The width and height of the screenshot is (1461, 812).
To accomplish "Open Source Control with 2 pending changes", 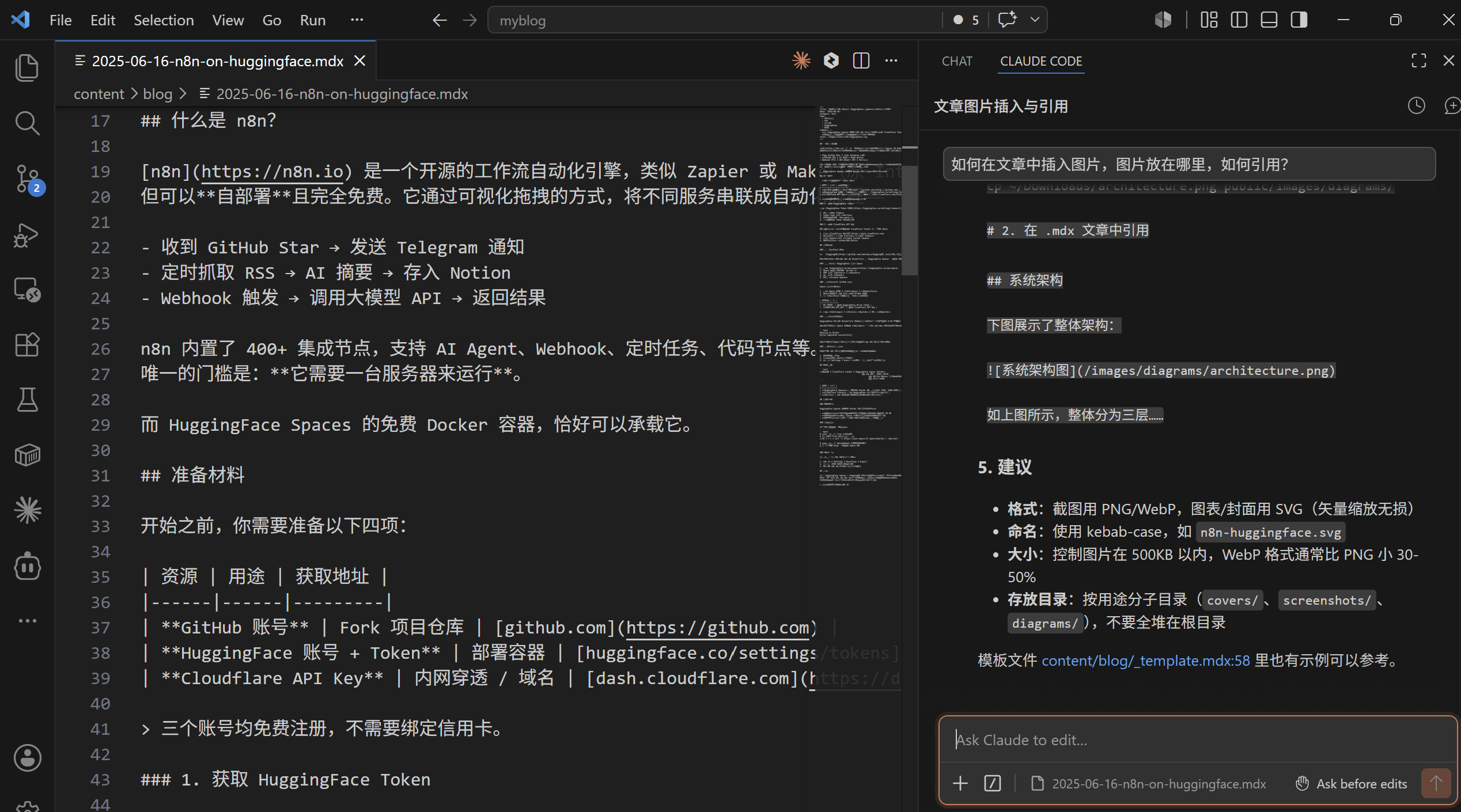I will pos(27,179).
